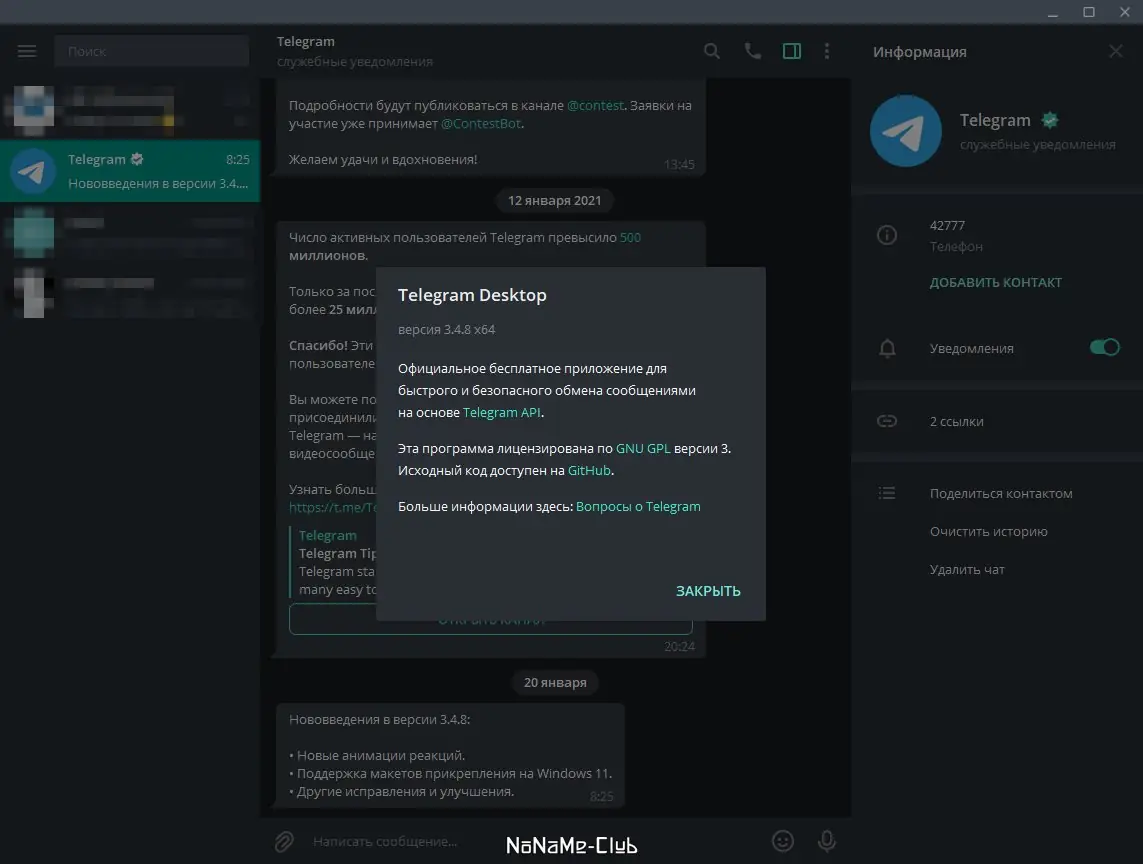Viewport: 1143px width, 864px height.
Task: Maximize the Telegram window
Action: (x=1088, y=12)
